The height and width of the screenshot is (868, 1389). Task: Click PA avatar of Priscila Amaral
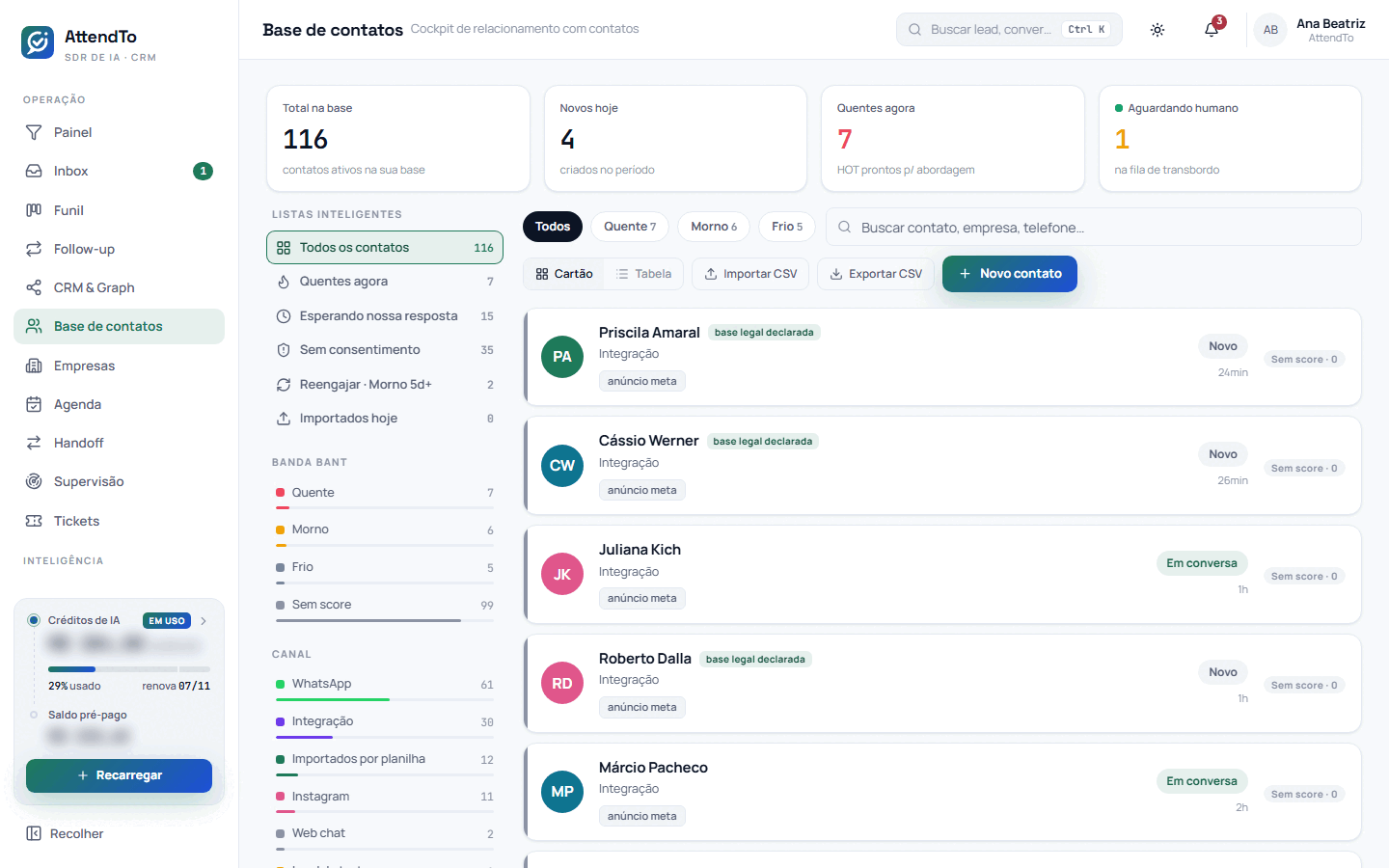[x=562, y=357]
